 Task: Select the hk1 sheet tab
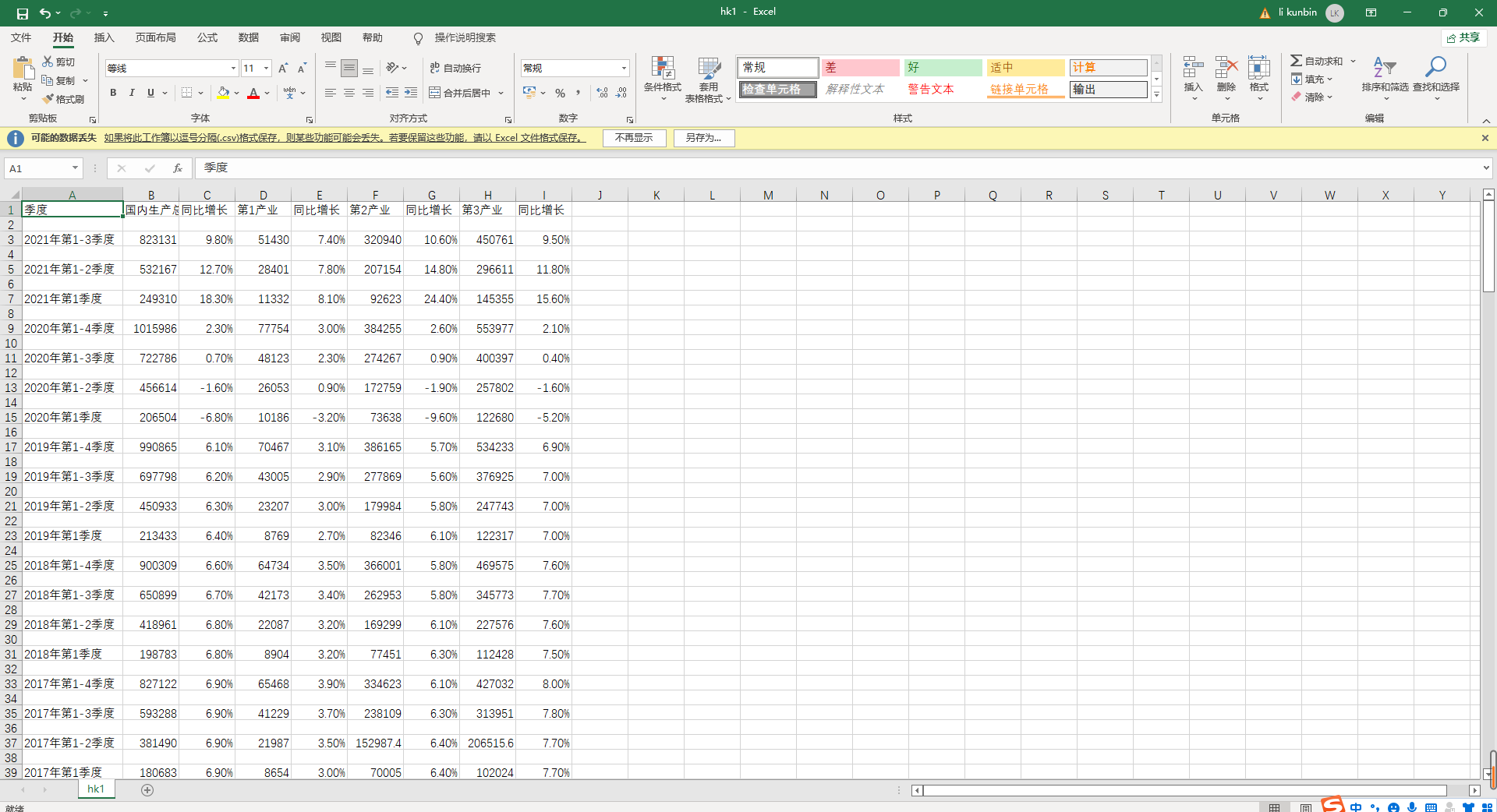pos(96,789)
